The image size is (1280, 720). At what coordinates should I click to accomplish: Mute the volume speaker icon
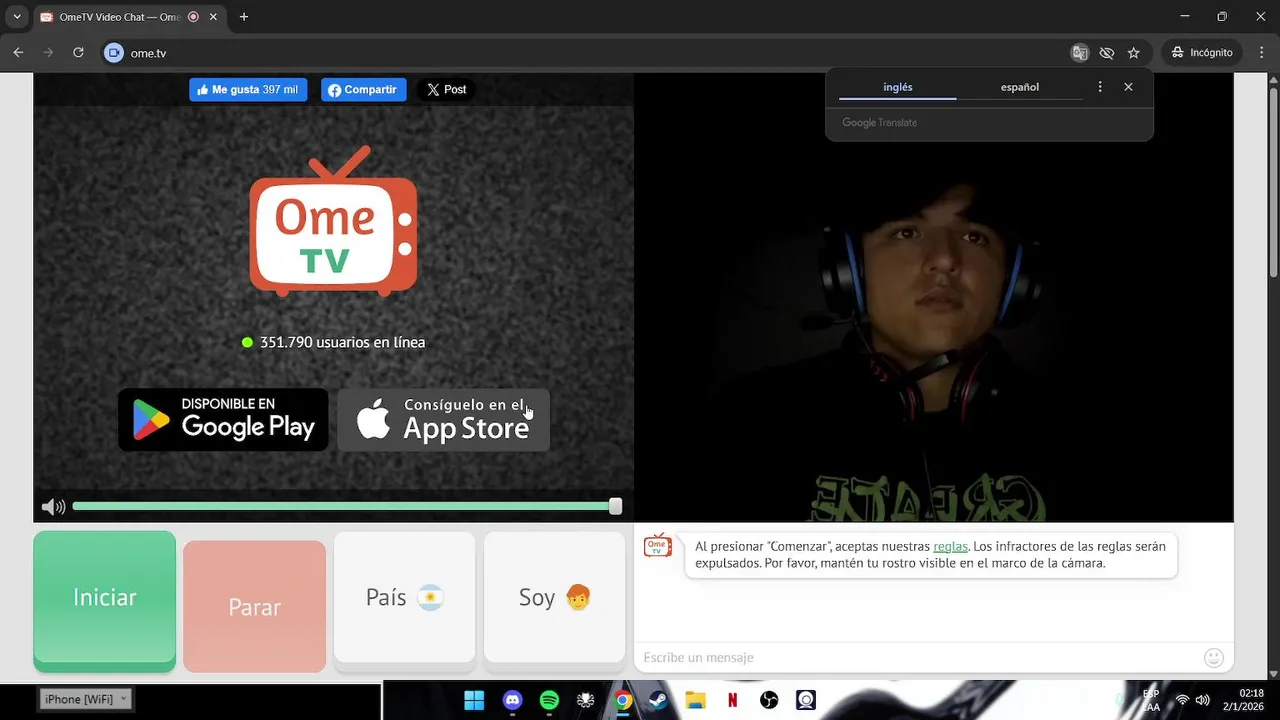53,507
